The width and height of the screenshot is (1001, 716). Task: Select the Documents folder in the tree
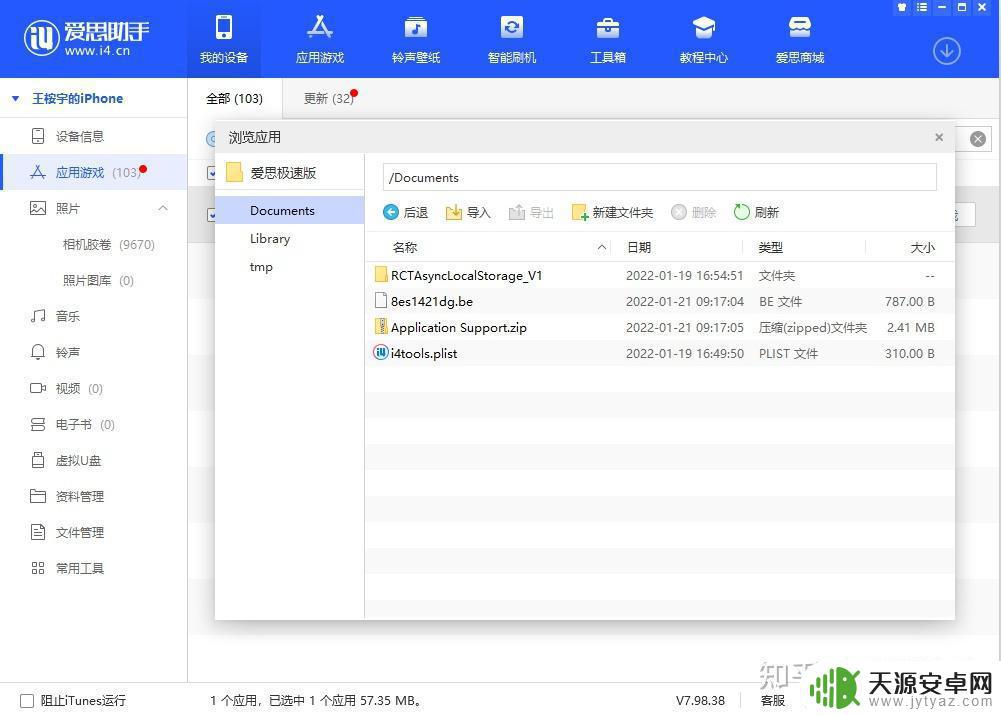(x=290, y=210)
